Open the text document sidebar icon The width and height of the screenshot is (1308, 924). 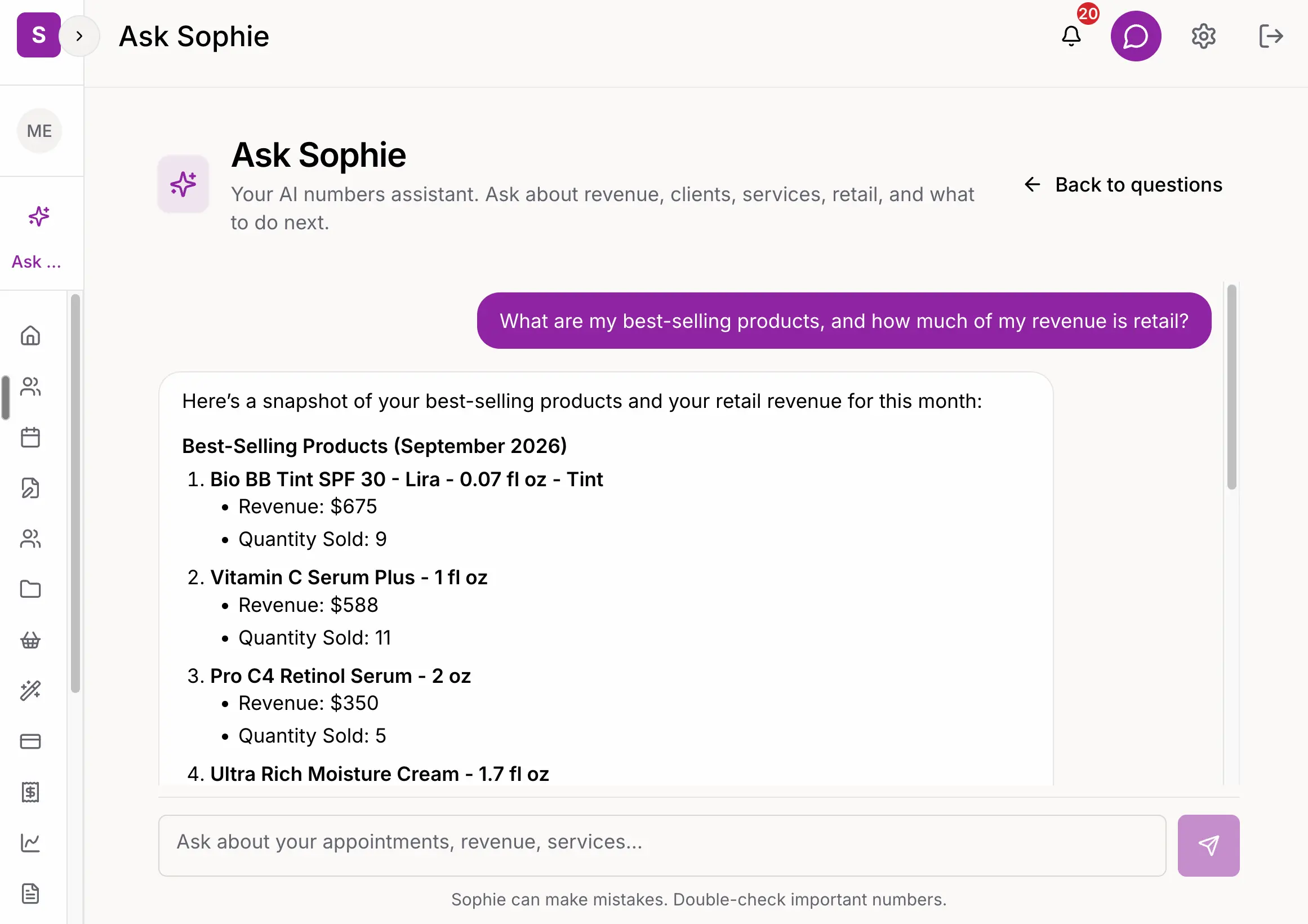click(x=31, y=893)
